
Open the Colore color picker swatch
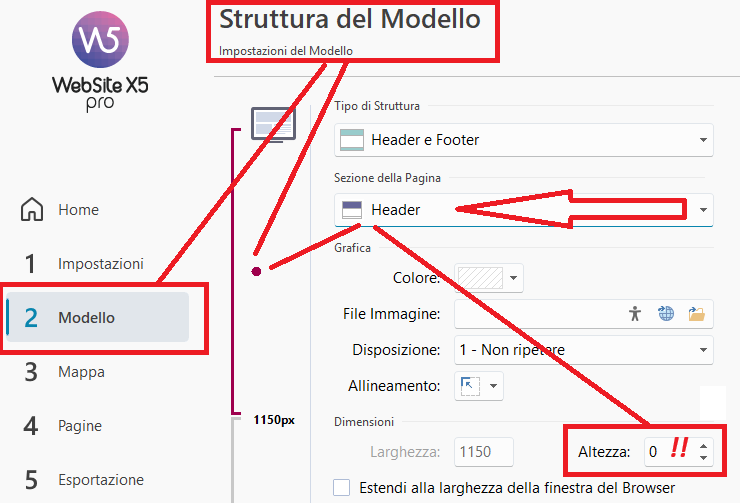pos(480,278)
